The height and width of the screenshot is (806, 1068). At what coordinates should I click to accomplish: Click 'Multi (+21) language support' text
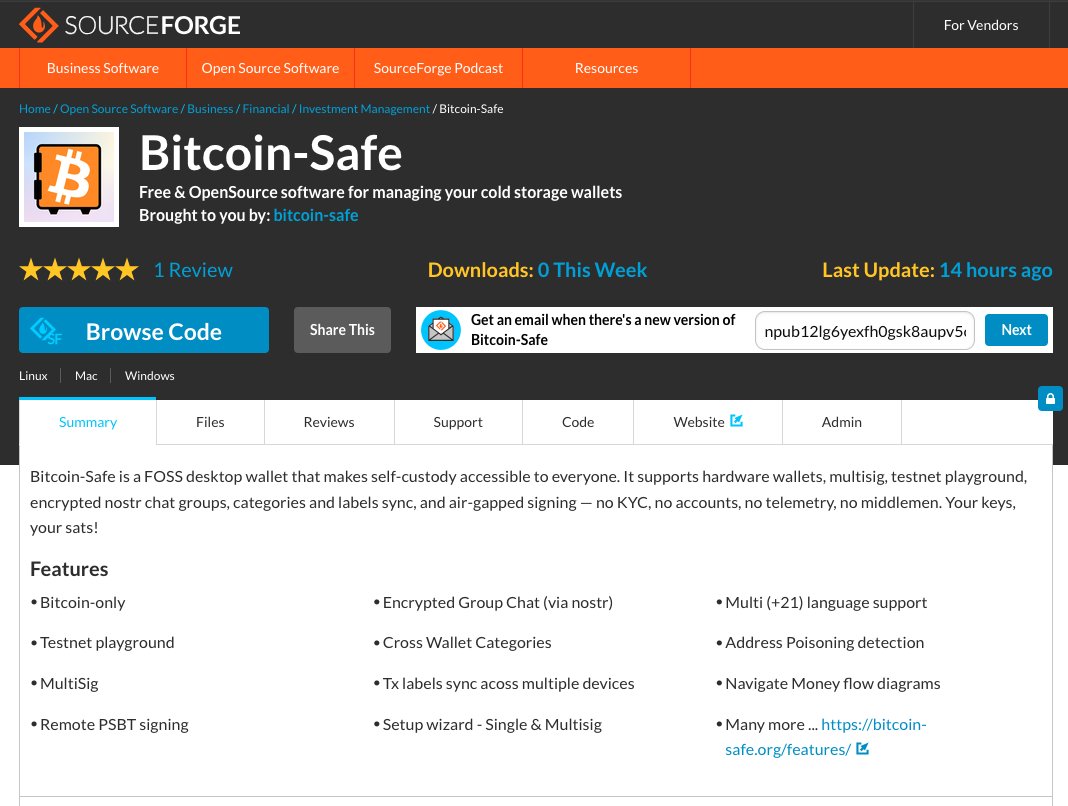[826, 602]
